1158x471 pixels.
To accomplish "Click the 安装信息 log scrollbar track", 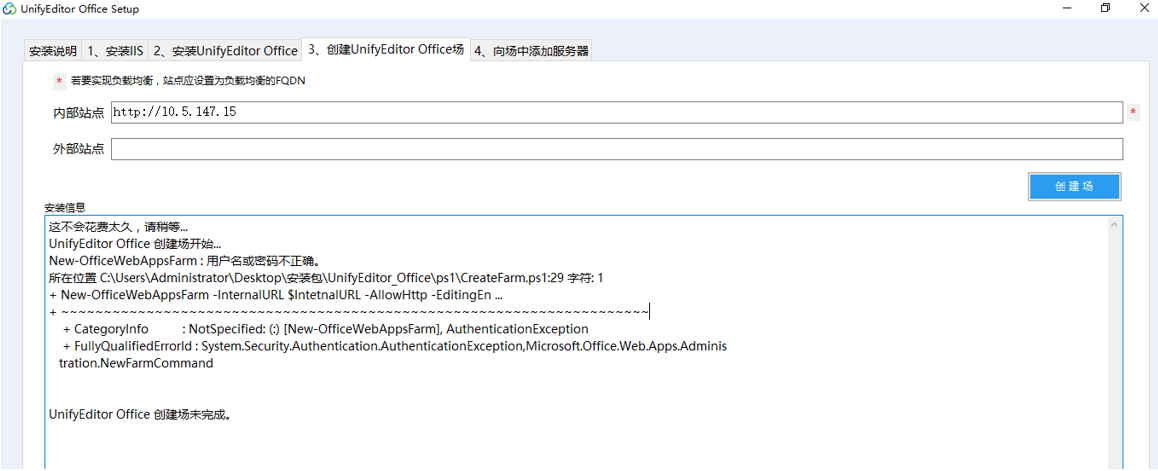I will click(1115, 347).
